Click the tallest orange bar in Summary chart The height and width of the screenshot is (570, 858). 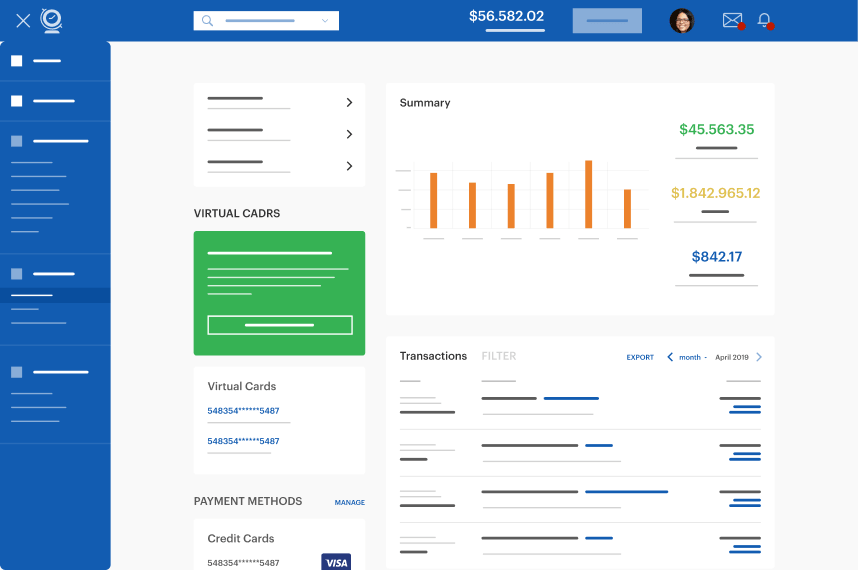[x=588, y=194]
